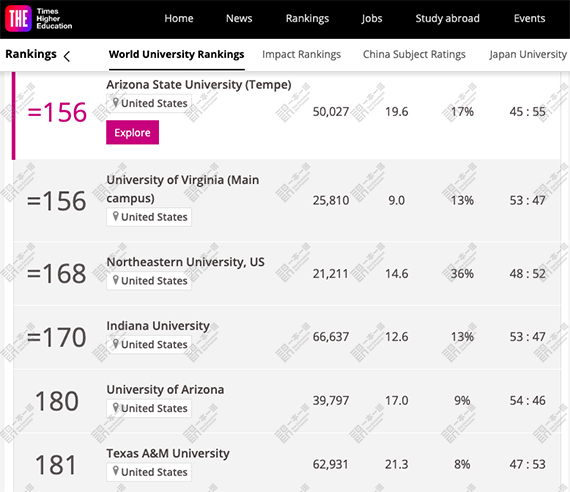Image resolution: width=570 pixels, height=492 pixels.
Task: Click the 17.0 students-per-staff value
Action: pos(397,400)
